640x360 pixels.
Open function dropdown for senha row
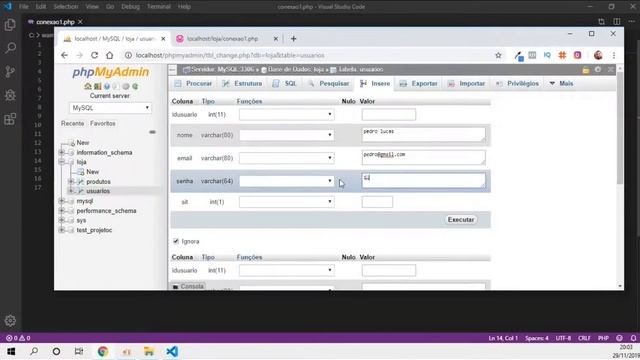[287, 181]
